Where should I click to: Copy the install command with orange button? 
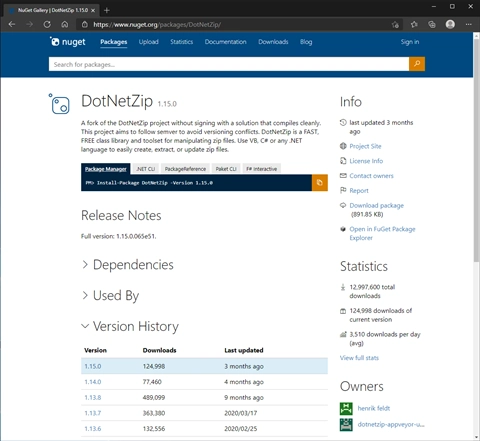pyautogui.click(x=320, y=183)
